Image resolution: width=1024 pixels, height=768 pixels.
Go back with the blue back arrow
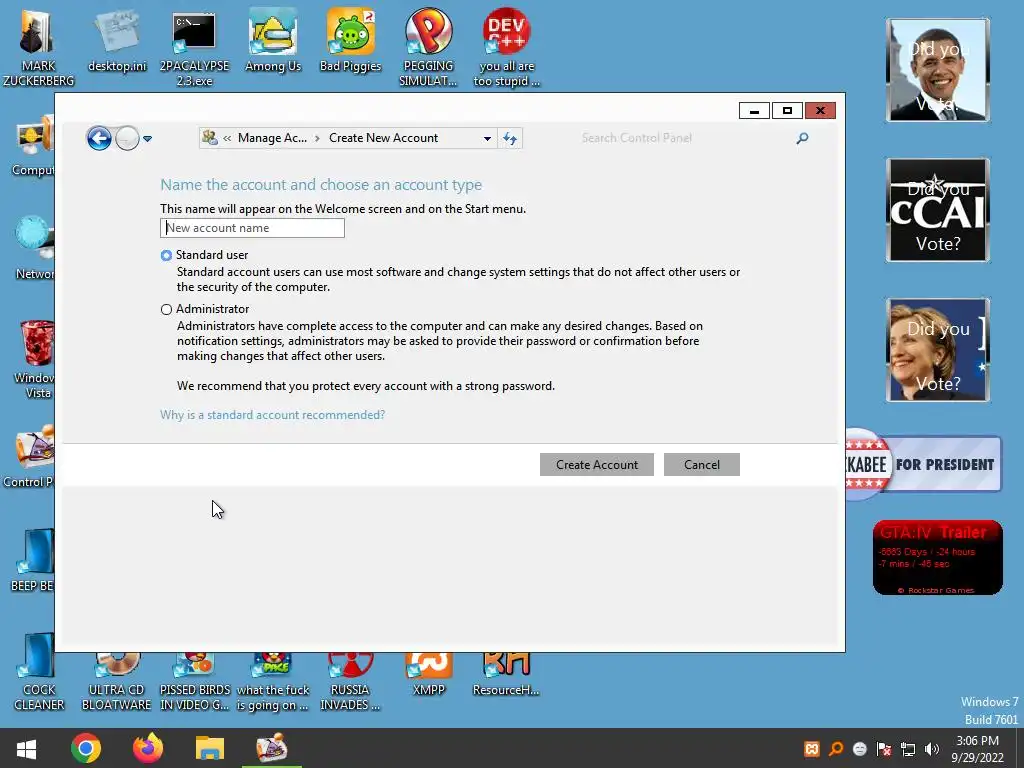[x=99, y=138]
